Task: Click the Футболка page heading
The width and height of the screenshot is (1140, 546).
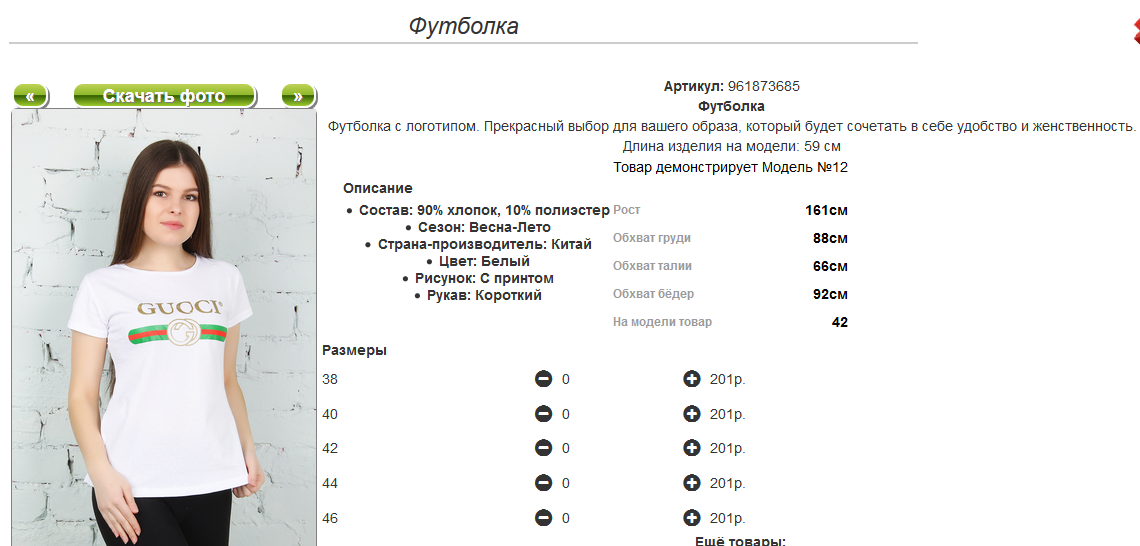Action: [x=463, y=26]
